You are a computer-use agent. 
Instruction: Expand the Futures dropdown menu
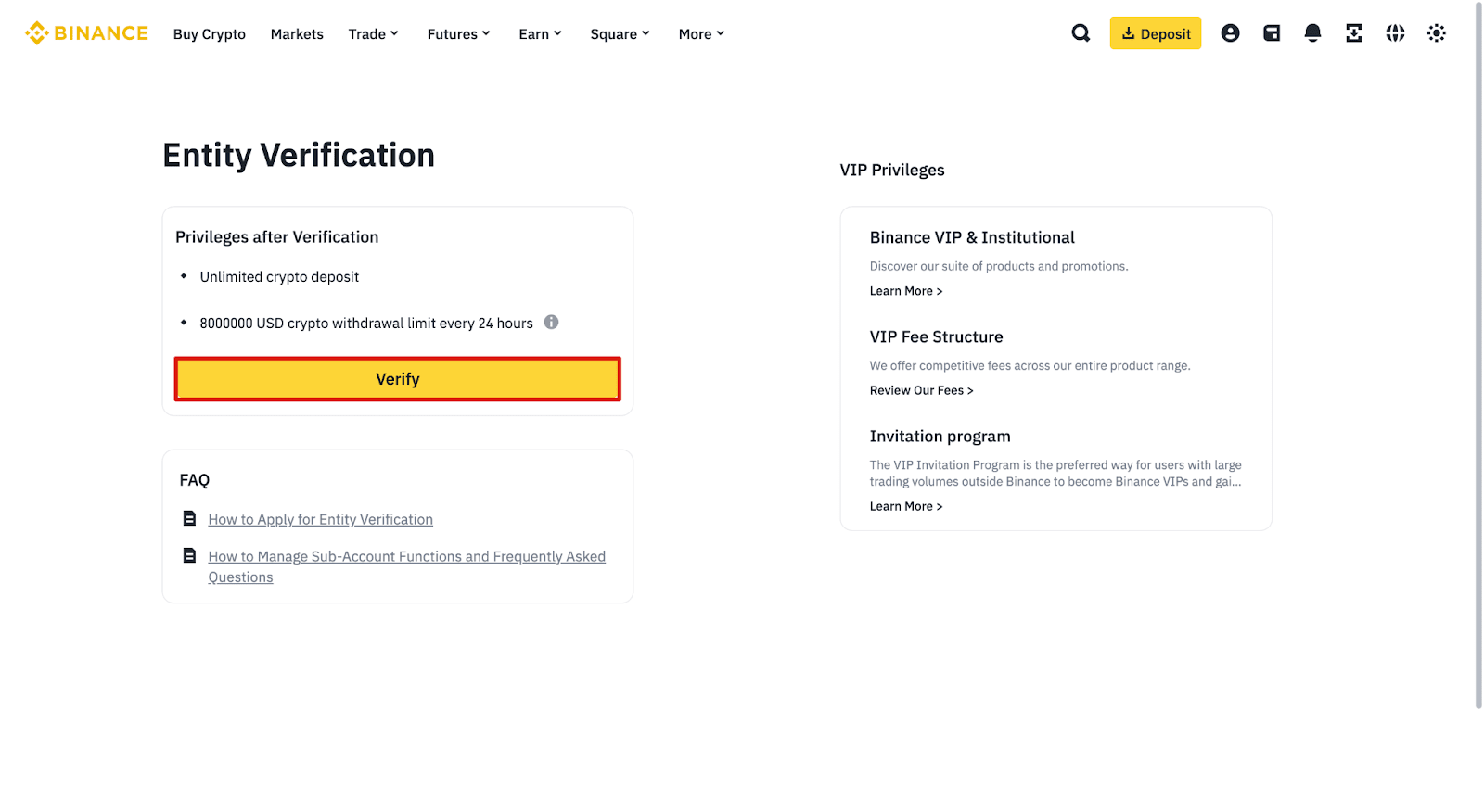pyautogui.click(x=458, y=34)
